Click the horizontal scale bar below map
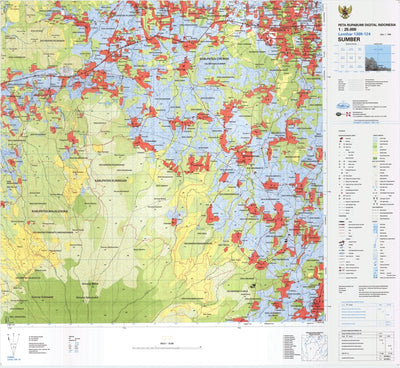400x368 pixels. point(167,347)
